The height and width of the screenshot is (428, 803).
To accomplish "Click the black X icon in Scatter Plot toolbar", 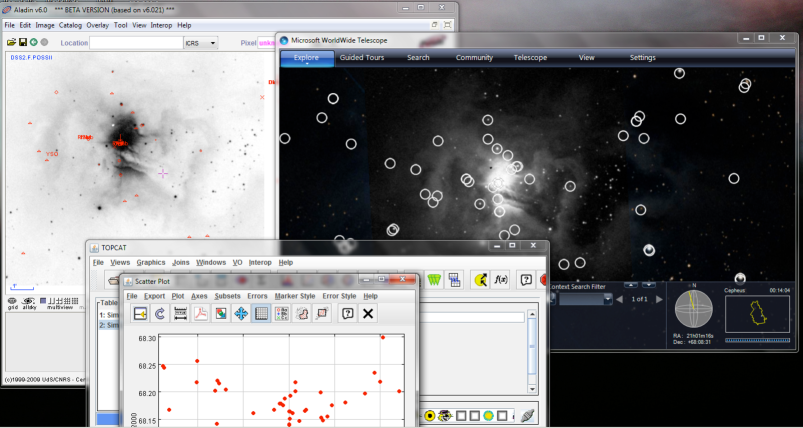I will coord(368,314).
